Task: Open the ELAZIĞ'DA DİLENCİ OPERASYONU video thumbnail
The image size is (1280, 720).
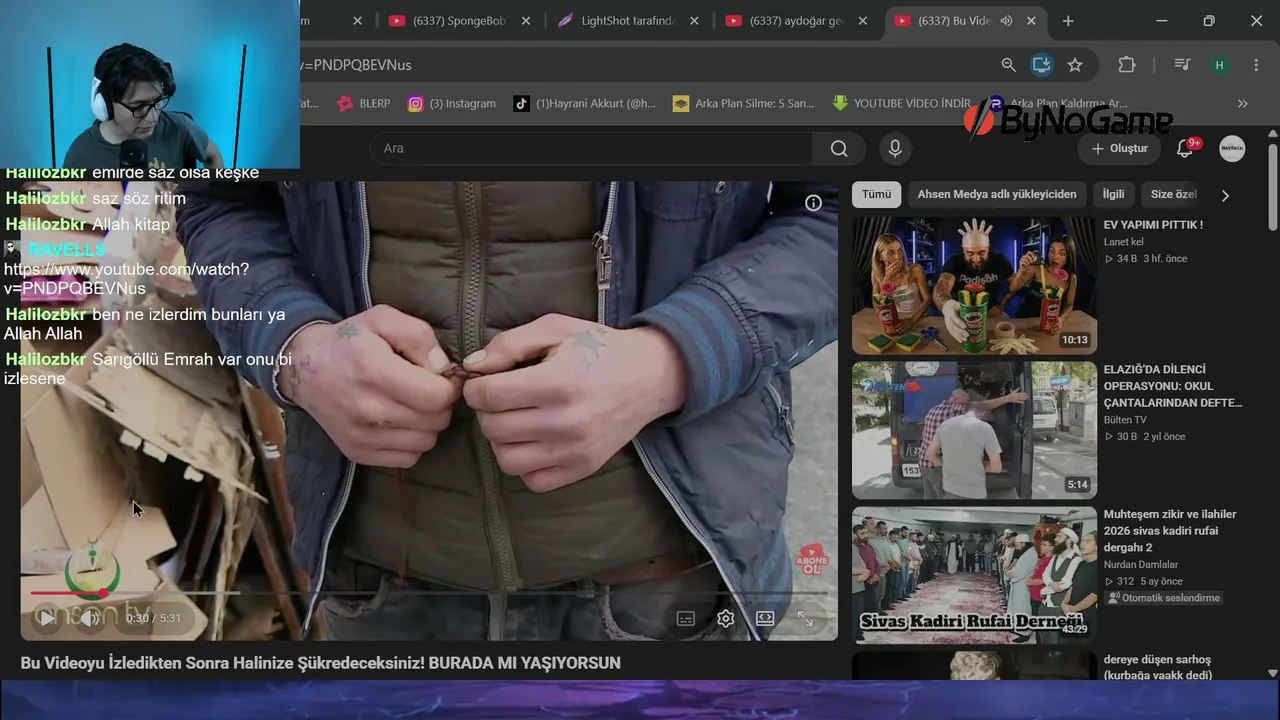Action: point(974,430)
